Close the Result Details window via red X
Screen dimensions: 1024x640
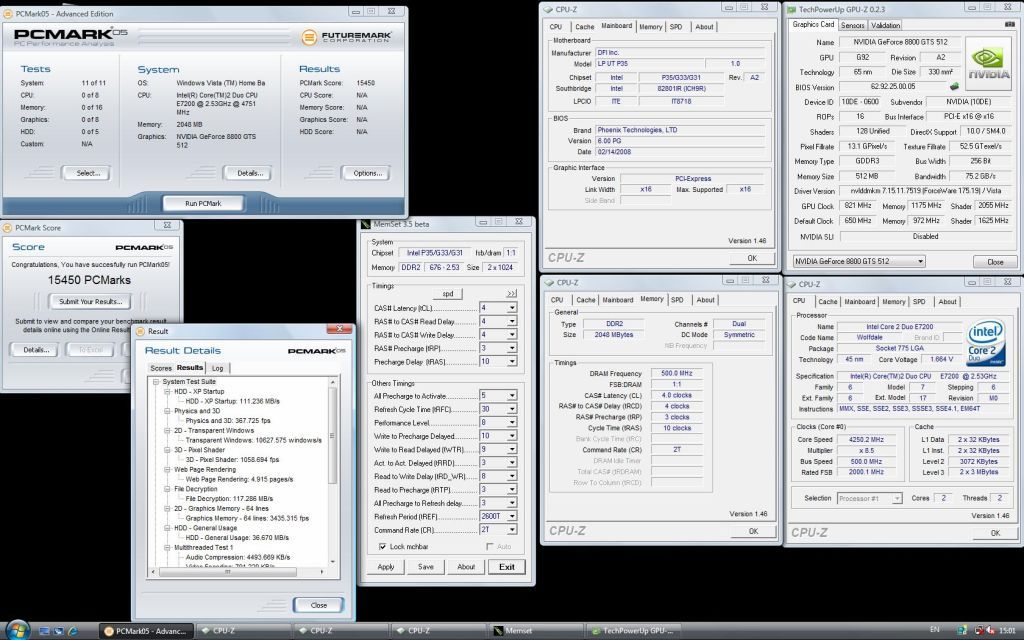click(339, 329)
